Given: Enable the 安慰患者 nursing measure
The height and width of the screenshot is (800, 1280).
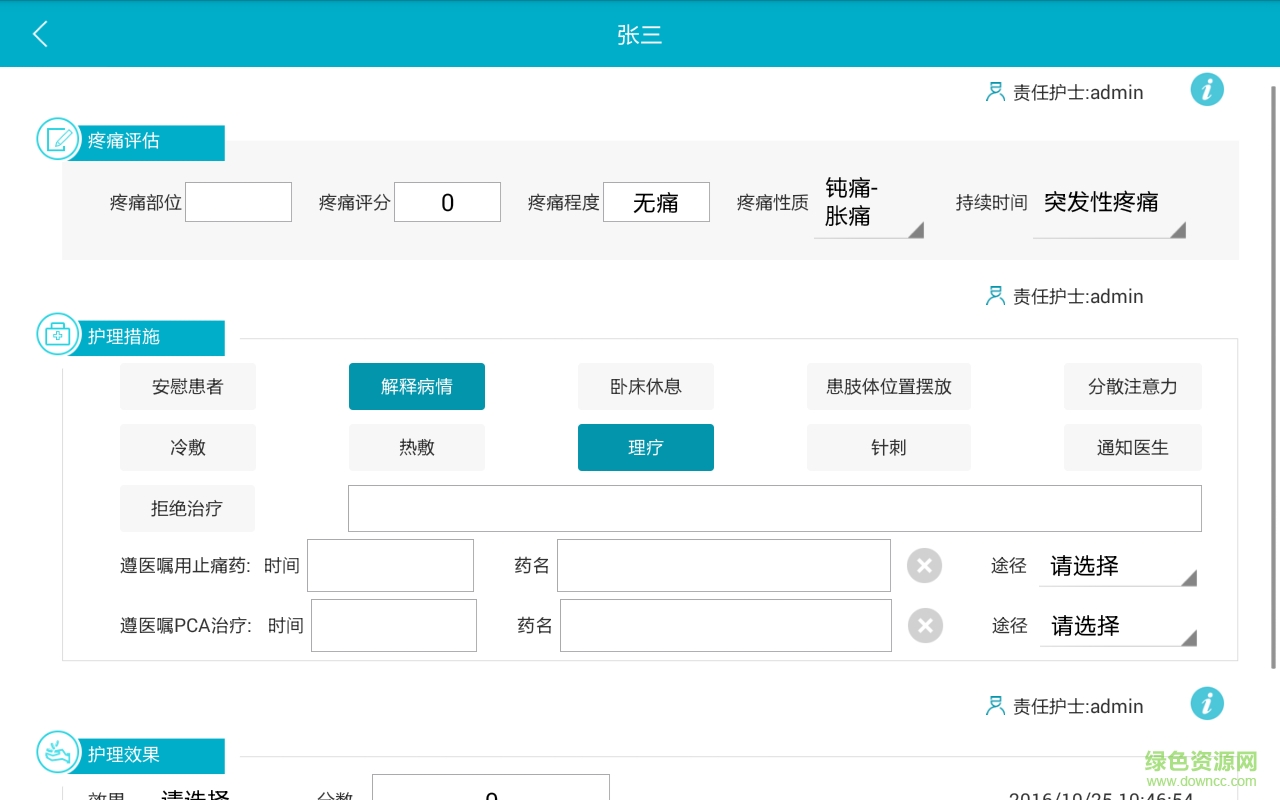Looking at the screenshot, I should coord(187,387).
